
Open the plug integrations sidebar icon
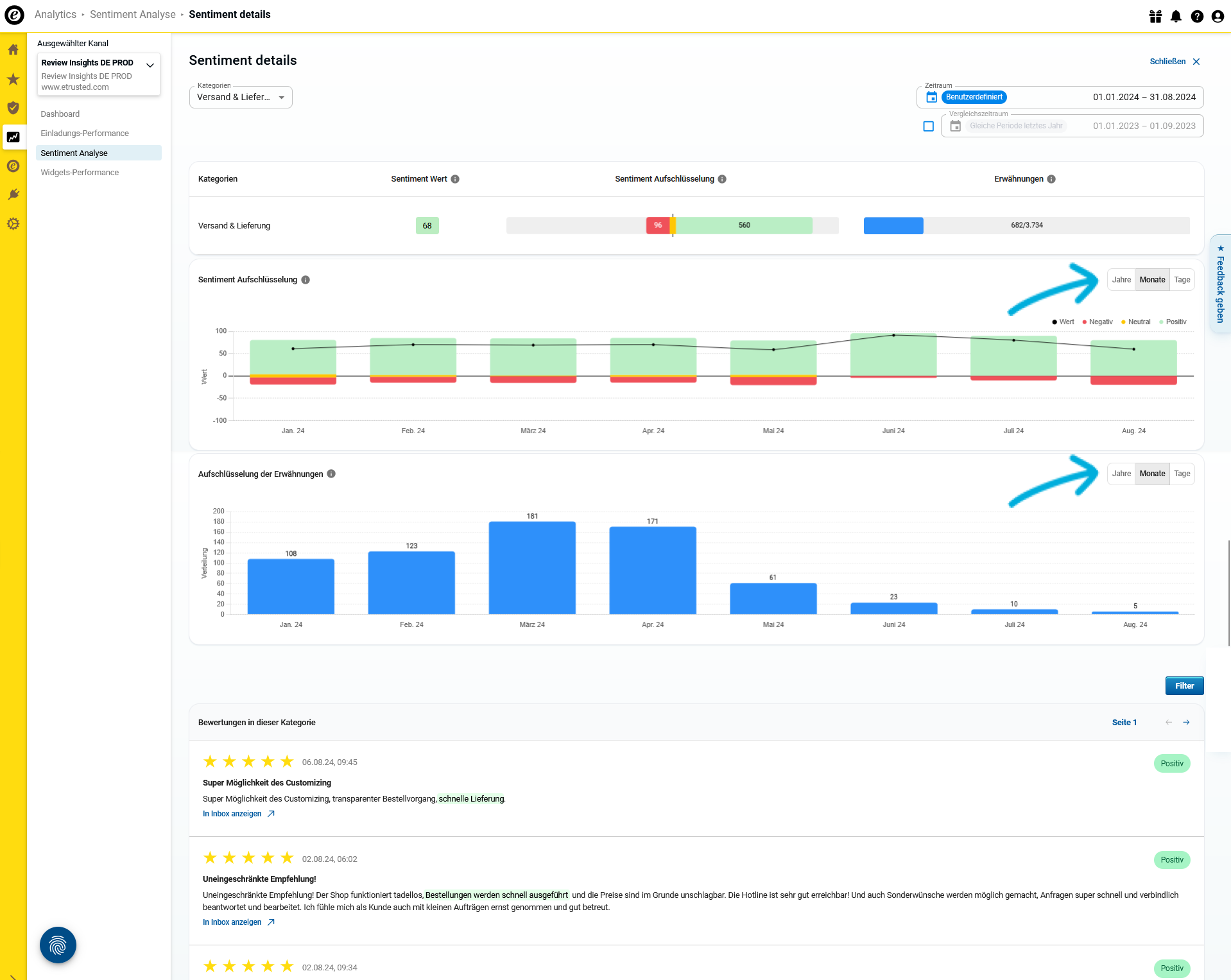tap(13, 194)
